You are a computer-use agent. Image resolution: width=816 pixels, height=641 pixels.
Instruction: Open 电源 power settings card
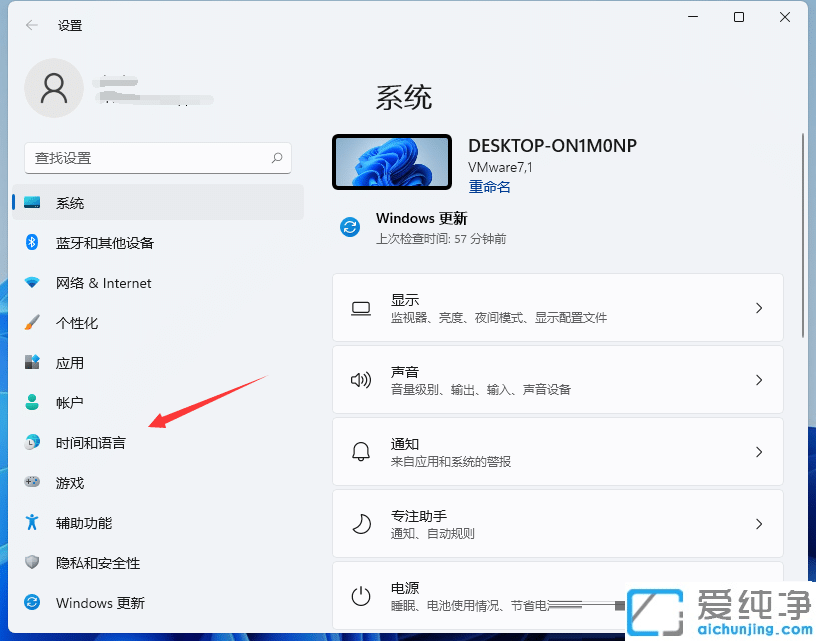557,596
